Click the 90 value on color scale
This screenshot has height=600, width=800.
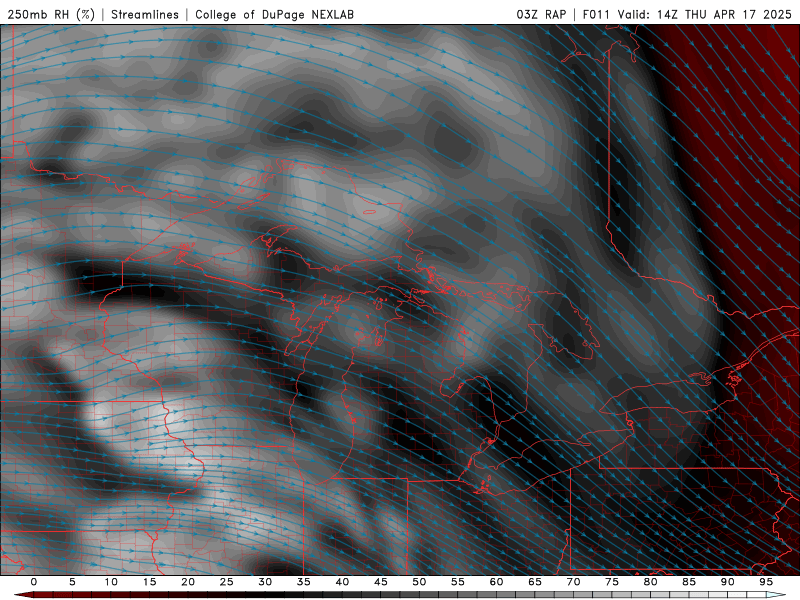[x=728, y=582]
